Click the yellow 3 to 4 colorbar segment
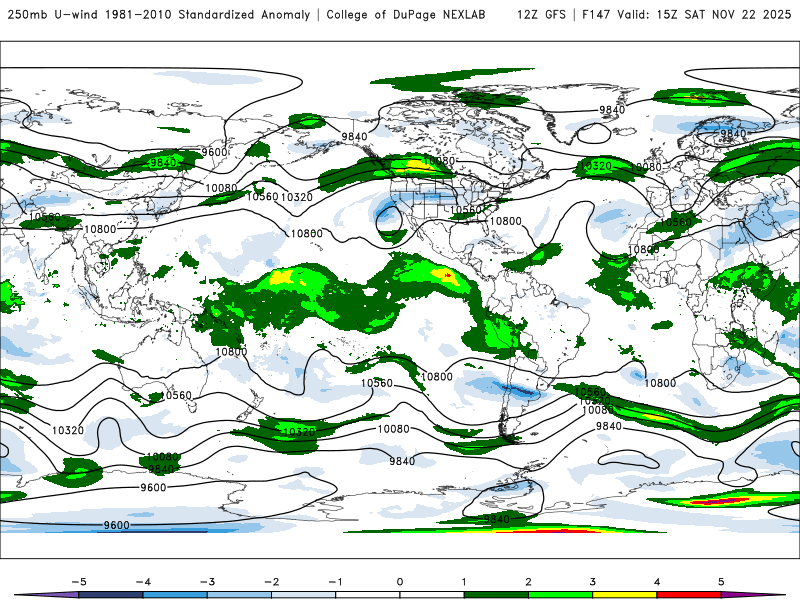 click(x=624, y=595)
